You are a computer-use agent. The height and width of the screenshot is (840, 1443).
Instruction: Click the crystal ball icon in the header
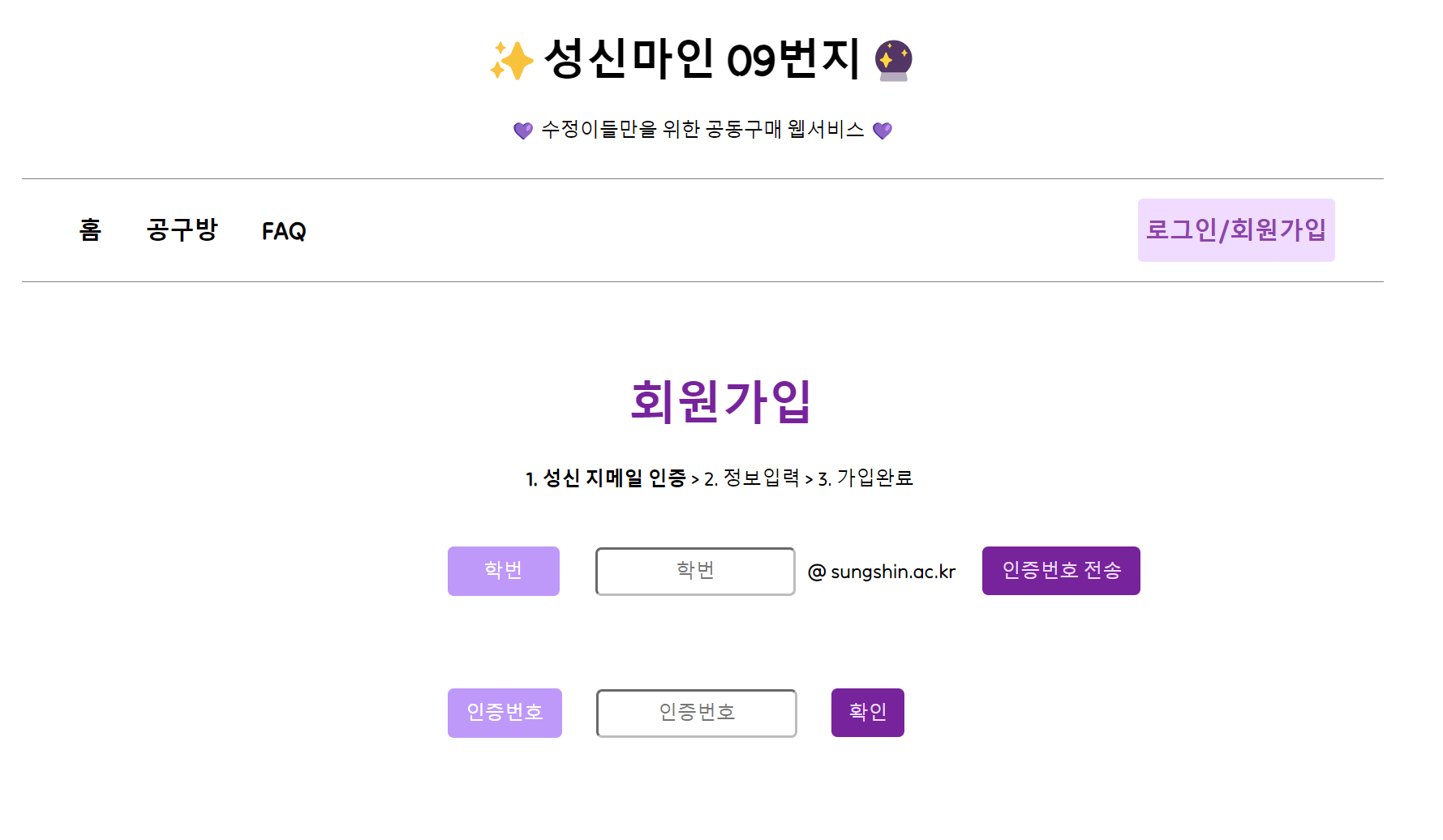[x=892, y=59]
